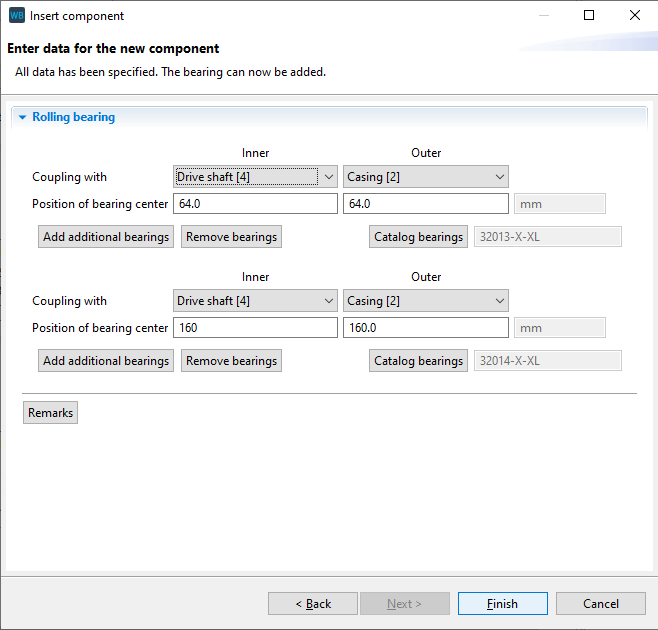Focus the Outer position field showing 160.0
The height and width of the screenshot is (630, 658).
425,328
